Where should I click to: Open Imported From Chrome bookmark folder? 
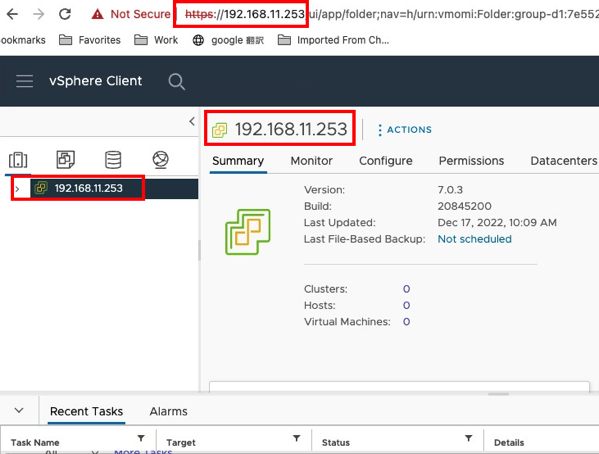click(x=333, y=40)
